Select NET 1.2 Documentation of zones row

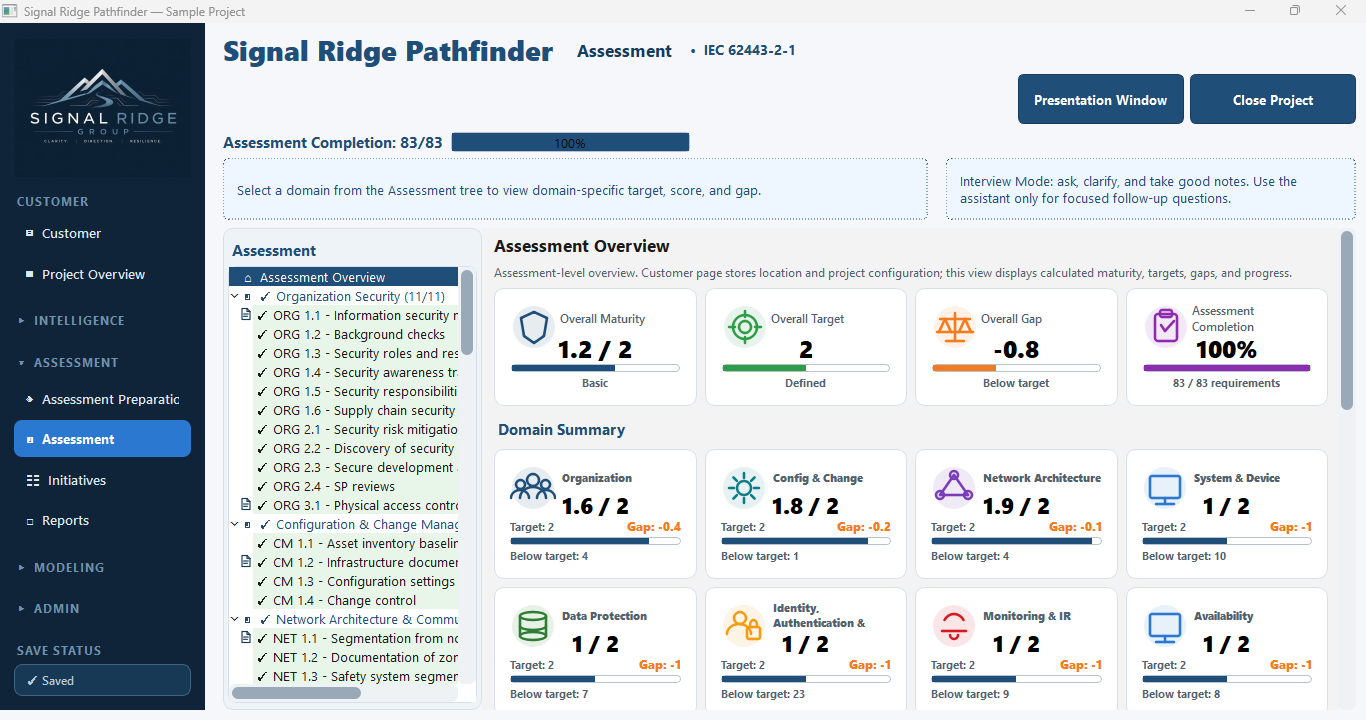coord(357,658)
